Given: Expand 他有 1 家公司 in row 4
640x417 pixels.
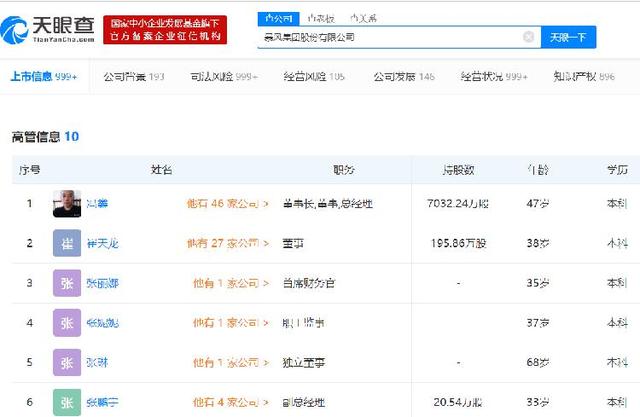Looking at the screenshot, I should 231,323.
